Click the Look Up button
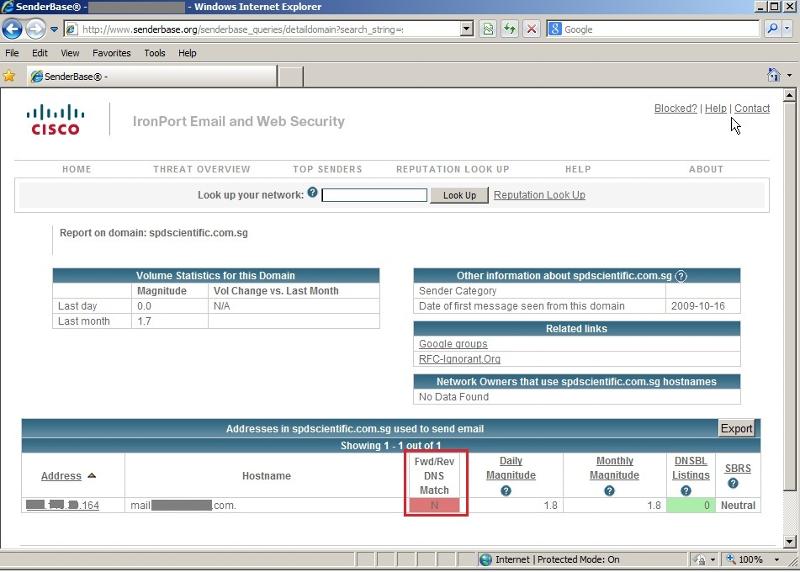Image resolution: width=800 pixels, height=572 pixels. tap(459, 195)
